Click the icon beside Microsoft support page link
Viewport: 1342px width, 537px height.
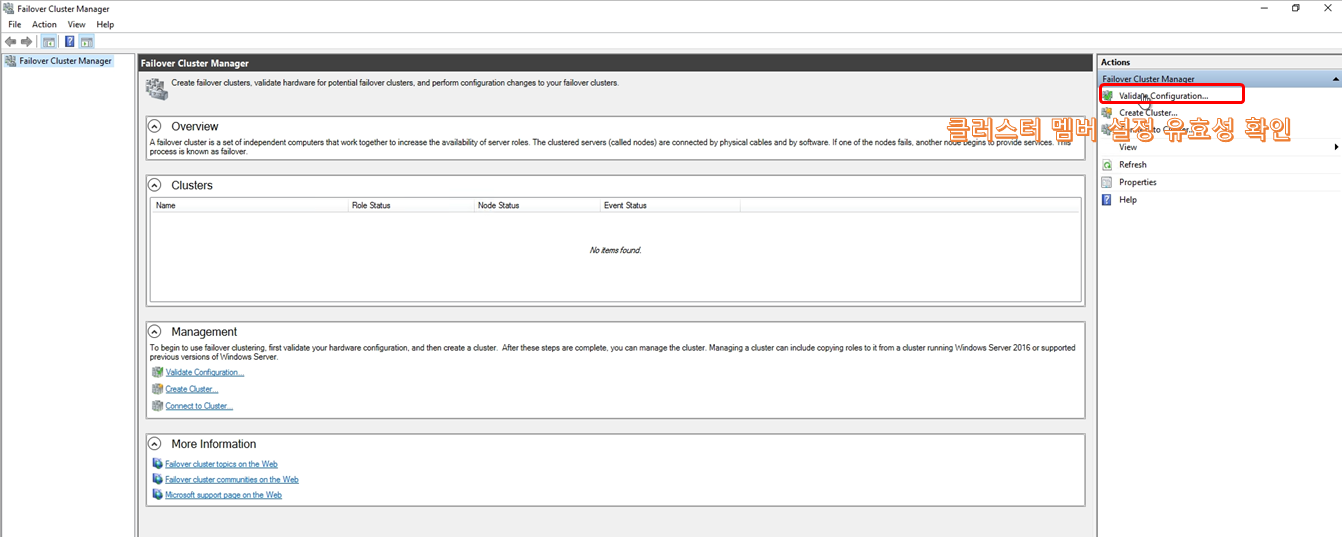157,494
